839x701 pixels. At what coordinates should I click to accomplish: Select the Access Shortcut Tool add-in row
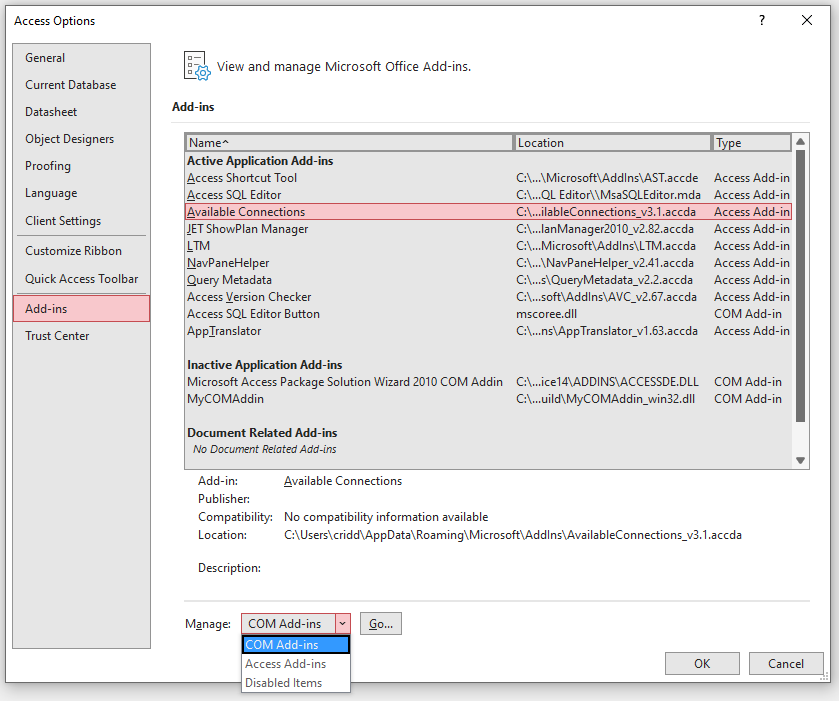[x=488, y=178]
